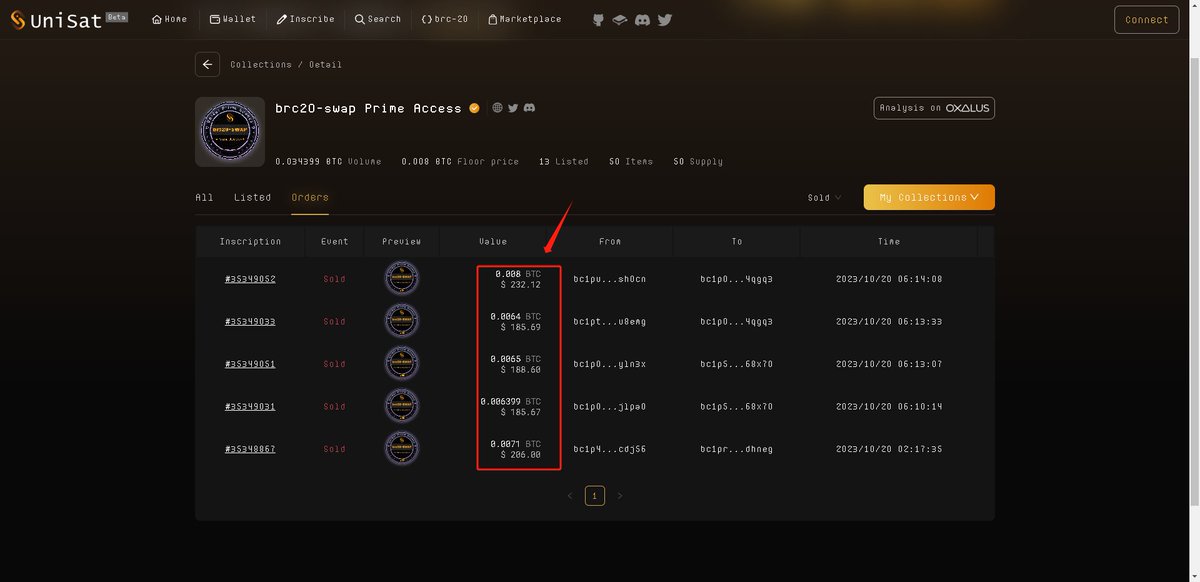Click the Time column header
Screen dimensions: 1200x582
(x=889, y=242)
